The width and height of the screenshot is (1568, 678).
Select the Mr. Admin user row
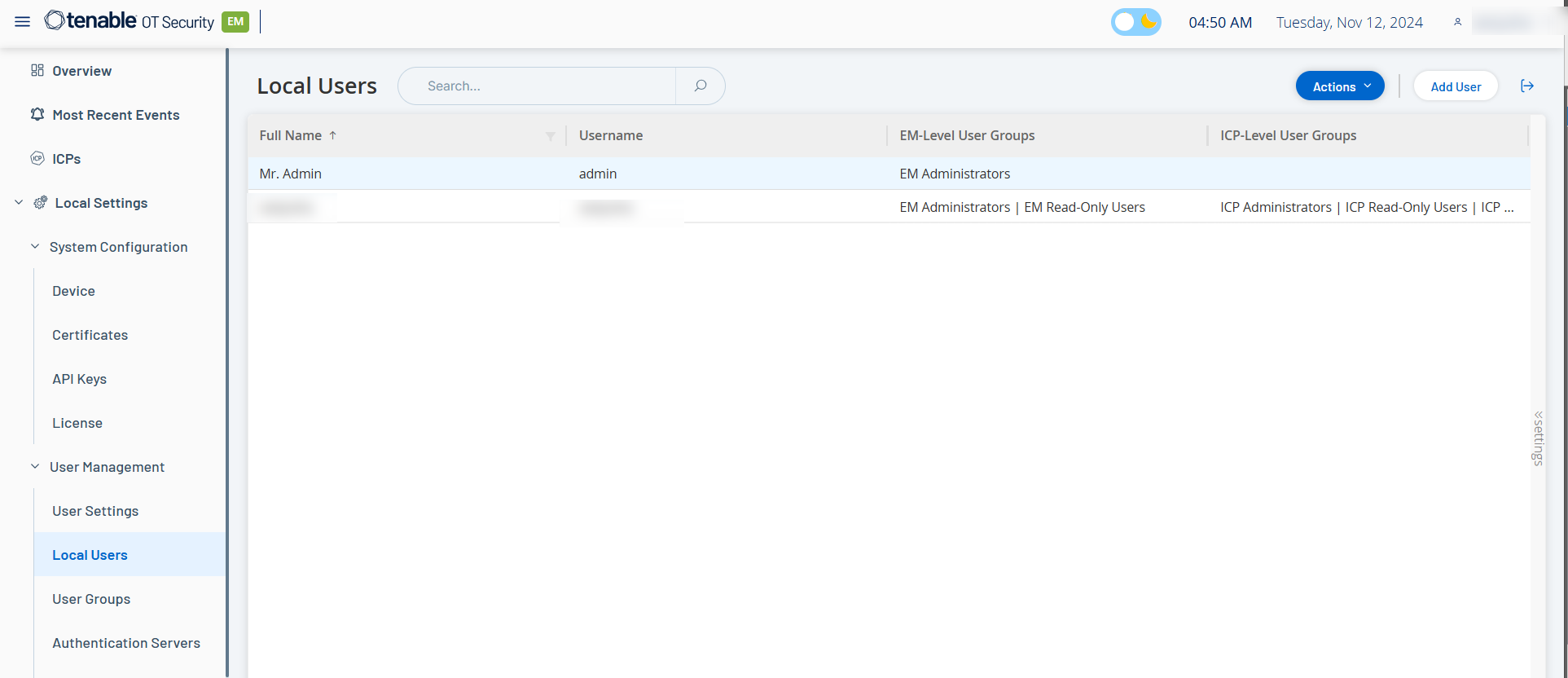[570, 174]
